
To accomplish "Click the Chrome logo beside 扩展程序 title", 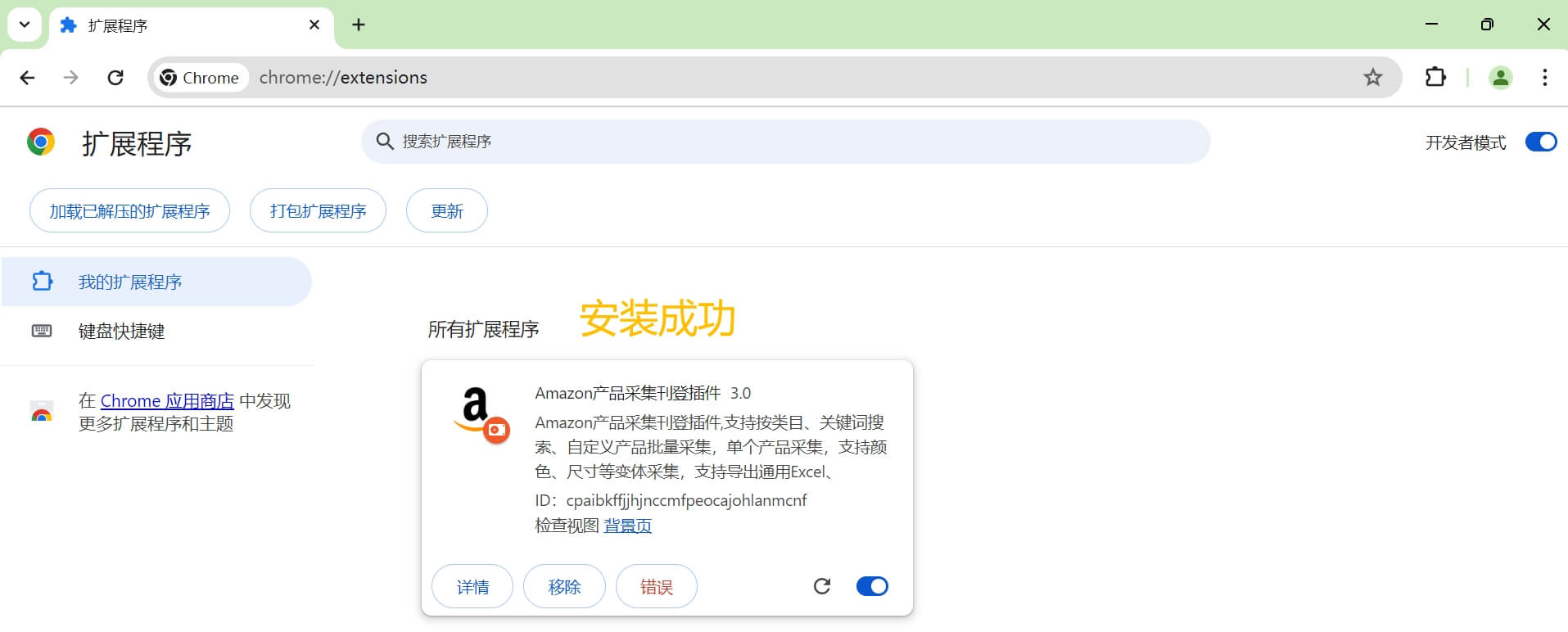I will click(x=41, y=142).
